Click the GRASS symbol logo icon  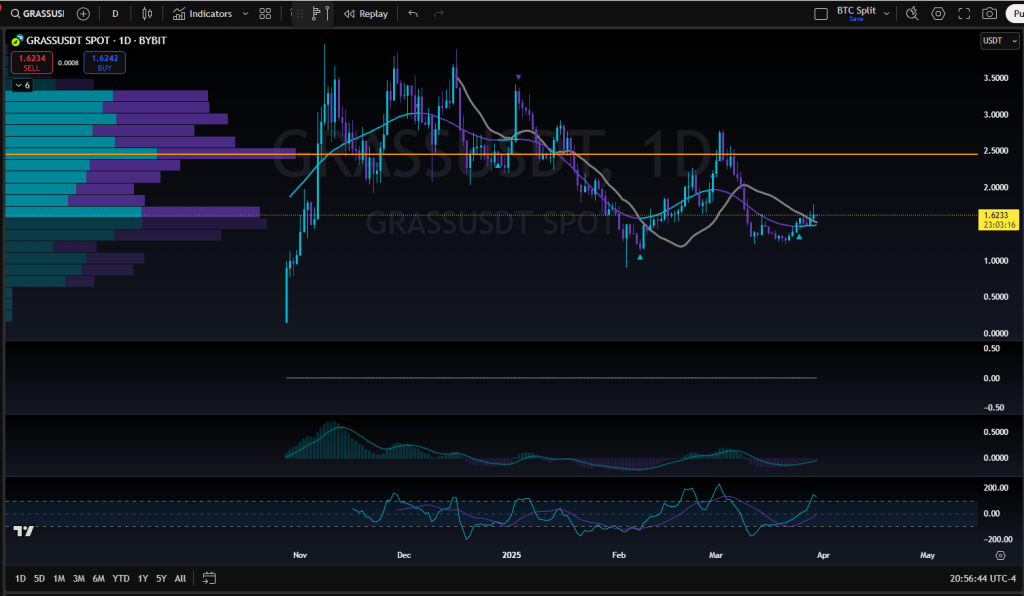click(17, 40)
